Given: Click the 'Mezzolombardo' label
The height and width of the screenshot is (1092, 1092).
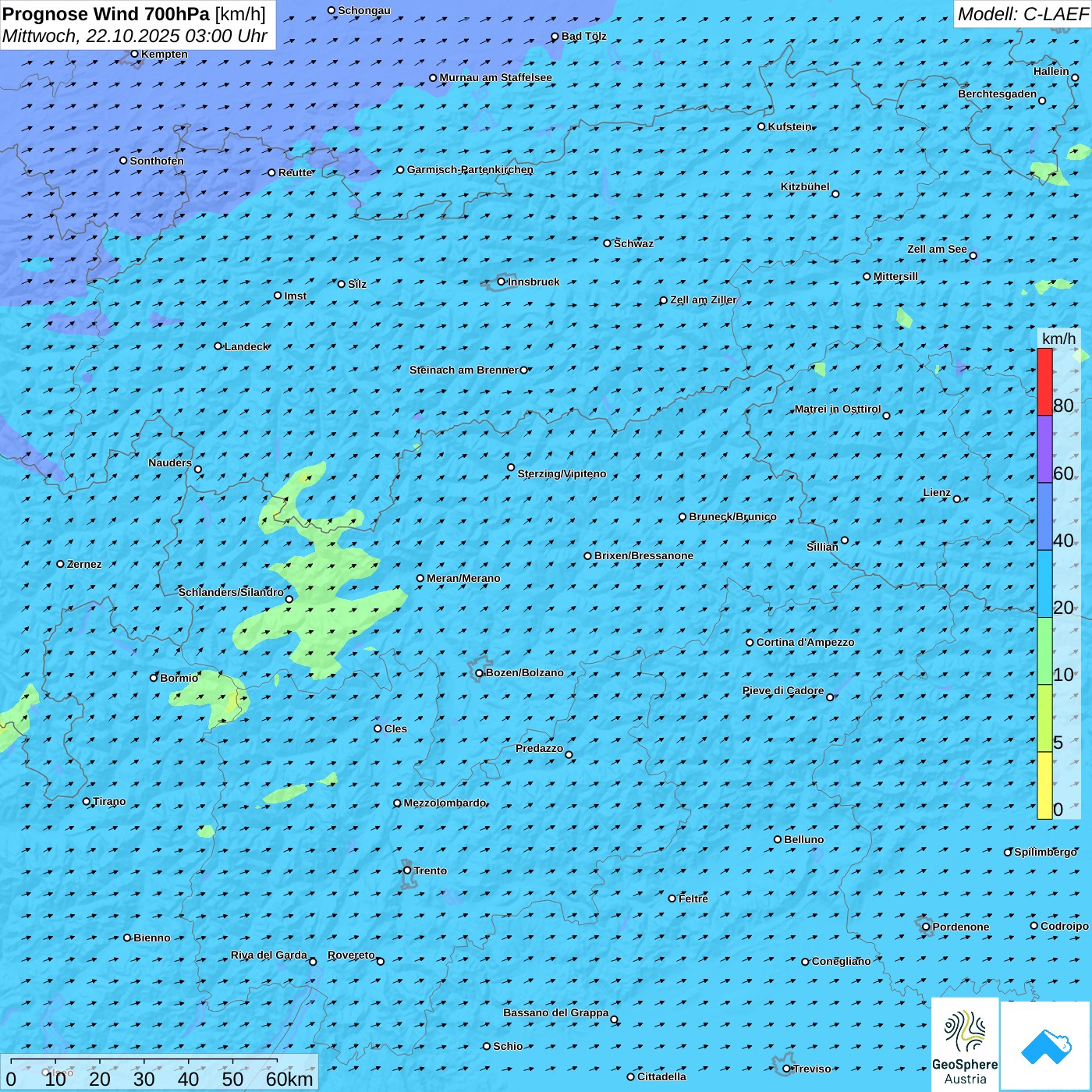Looking at the screenshot, I should tap(445, 803).
